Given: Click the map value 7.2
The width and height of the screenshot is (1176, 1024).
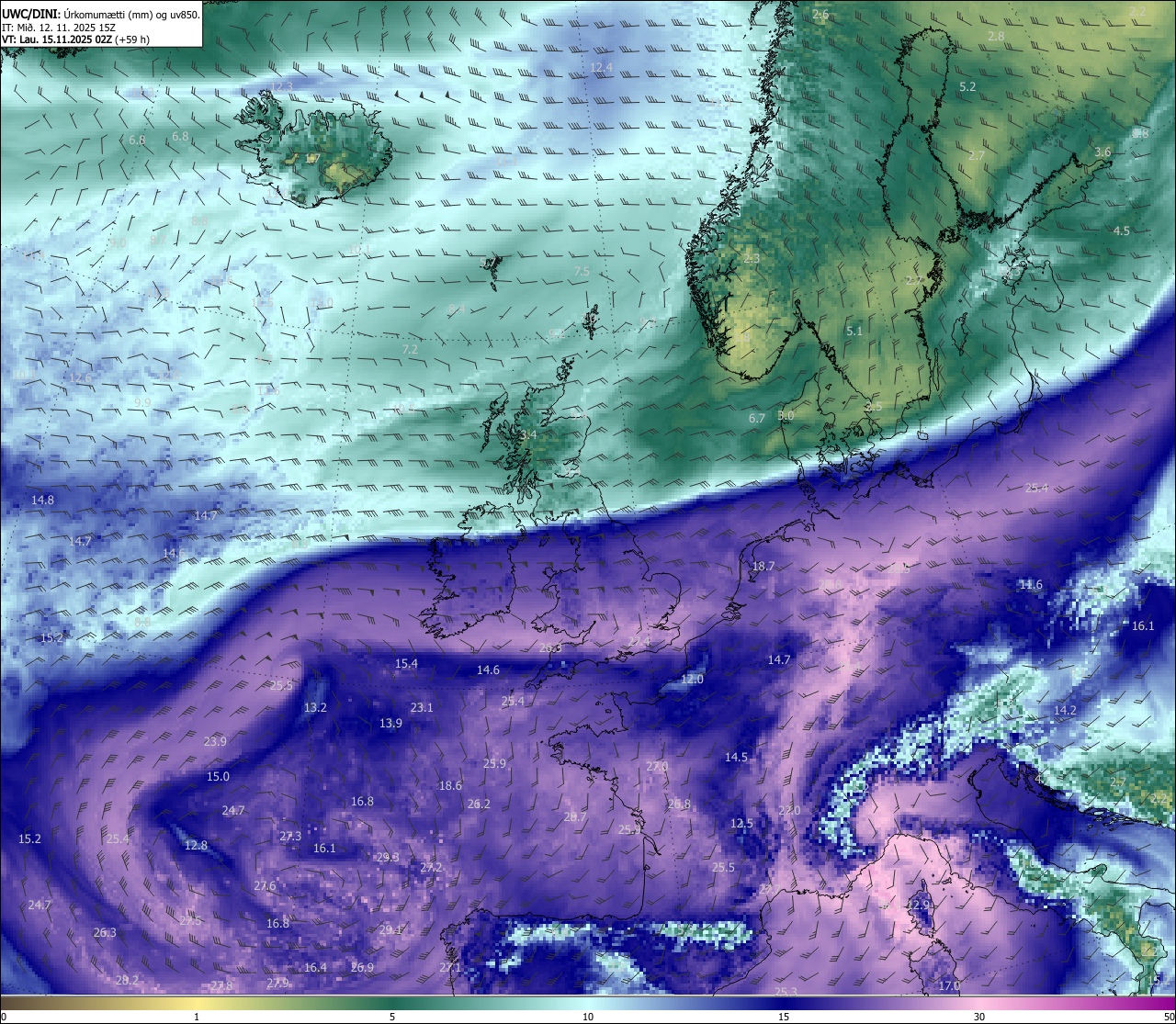Looking at the screenshot, I should point(410,349).
